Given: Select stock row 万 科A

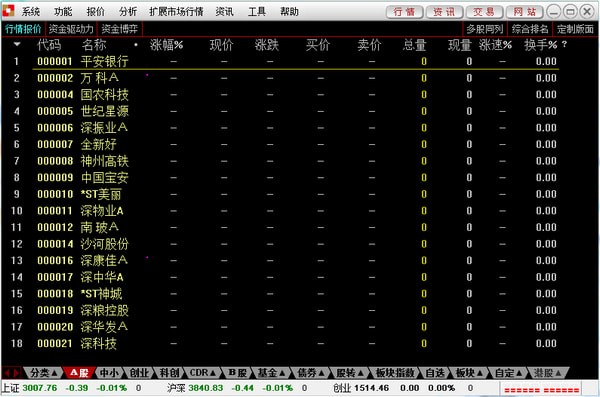Looking at the screenshot, I should [x=285, y=78].
